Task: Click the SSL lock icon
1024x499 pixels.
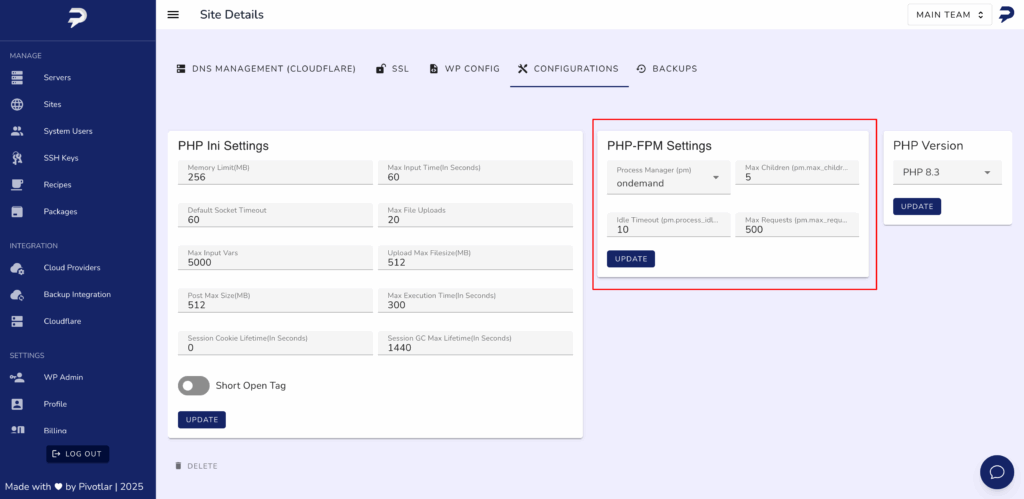Action: pyautogui.click(x=380, y=69)
